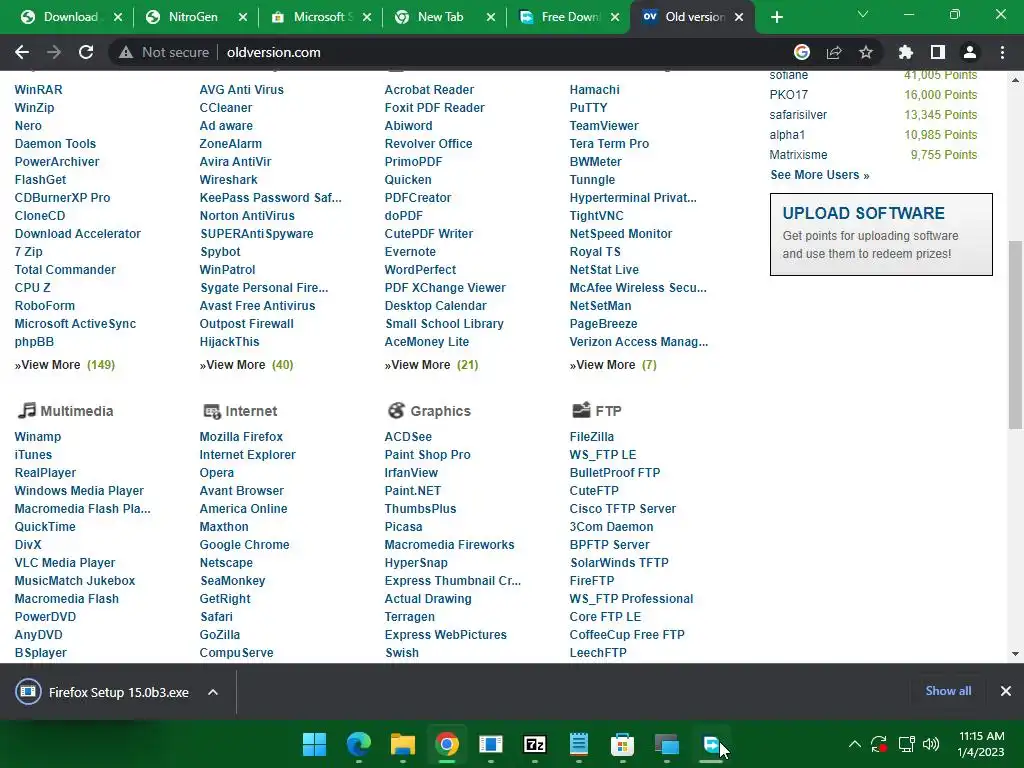The width and height of the screenshot is (1024, 768).
Task: Toggle the browser side panel icon
Action: [938, 52]
